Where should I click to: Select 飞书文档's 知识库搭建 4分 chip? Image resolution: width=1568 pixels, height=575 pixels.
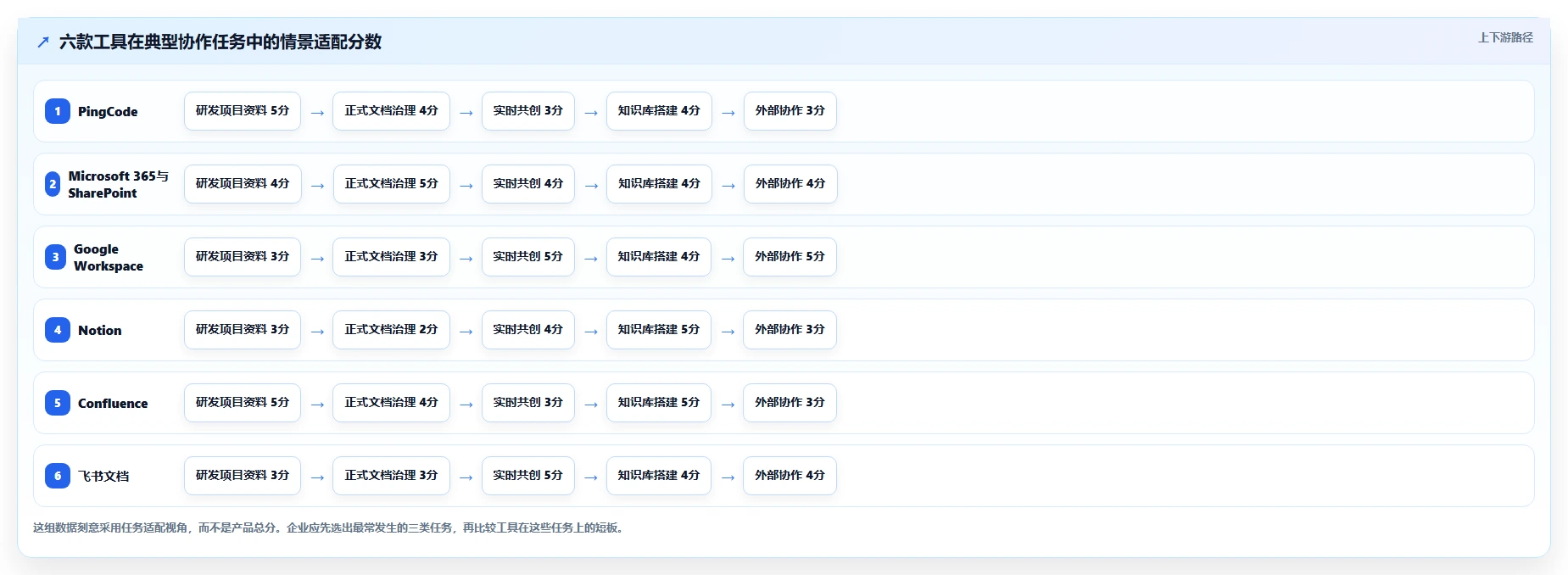(659, 476)
